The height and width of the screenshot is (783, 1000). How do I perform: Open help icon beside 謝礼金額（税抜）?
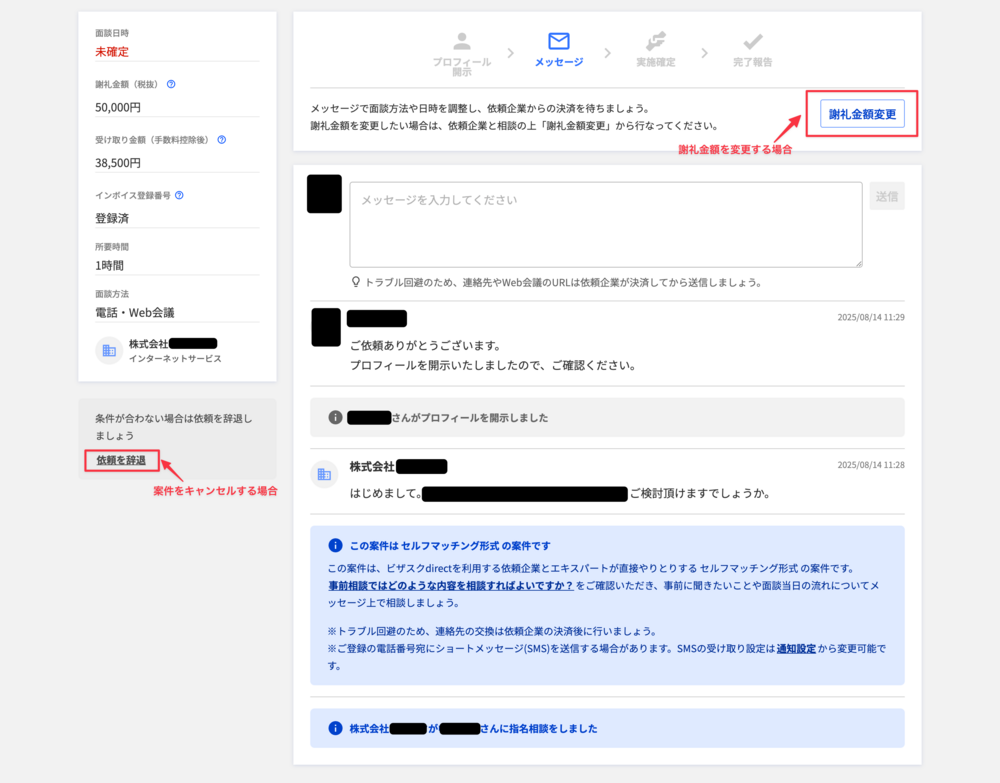click(171, 84)
